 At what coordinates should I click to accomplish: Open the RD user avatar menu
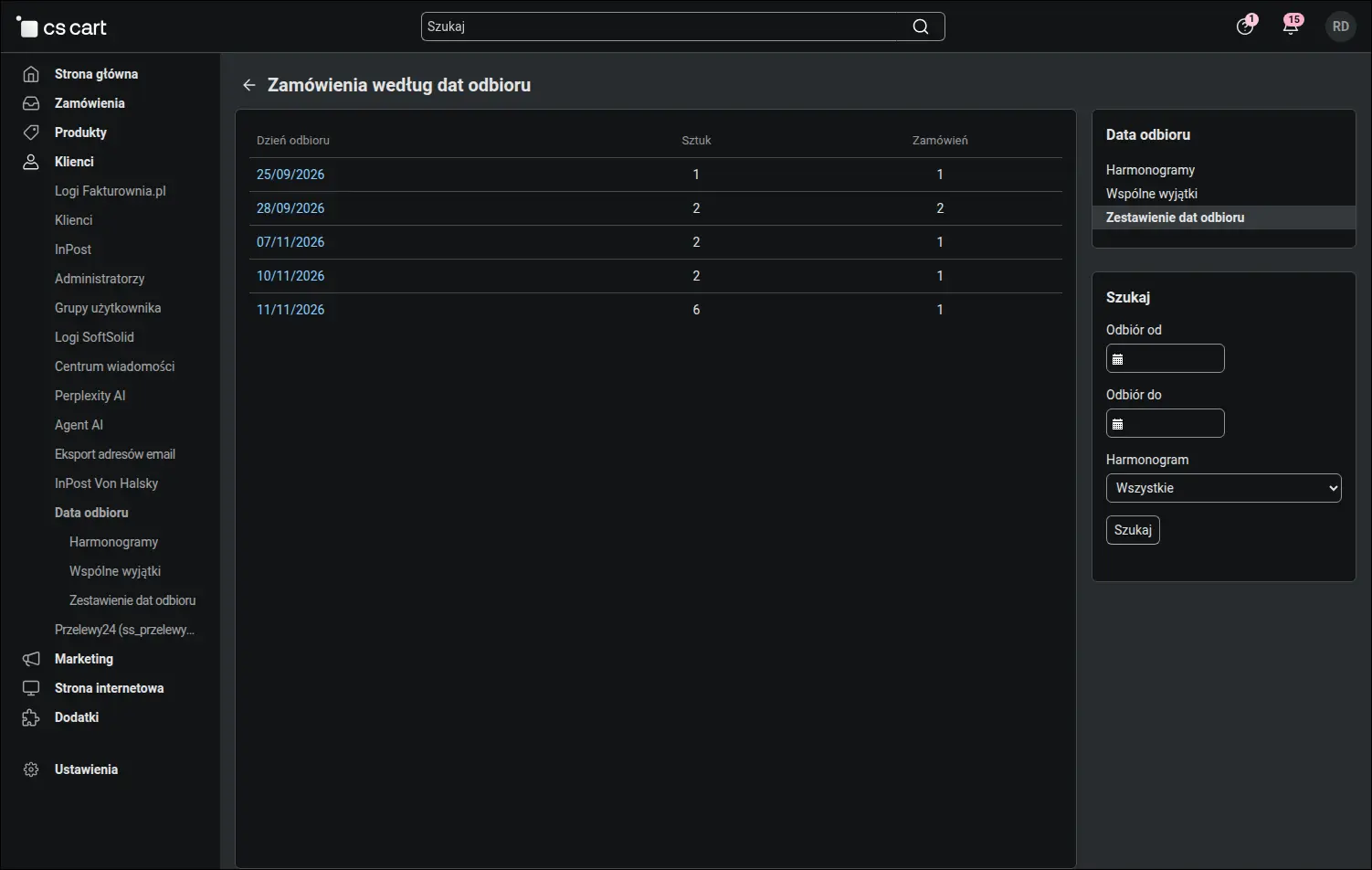[x=1340, y=27]
